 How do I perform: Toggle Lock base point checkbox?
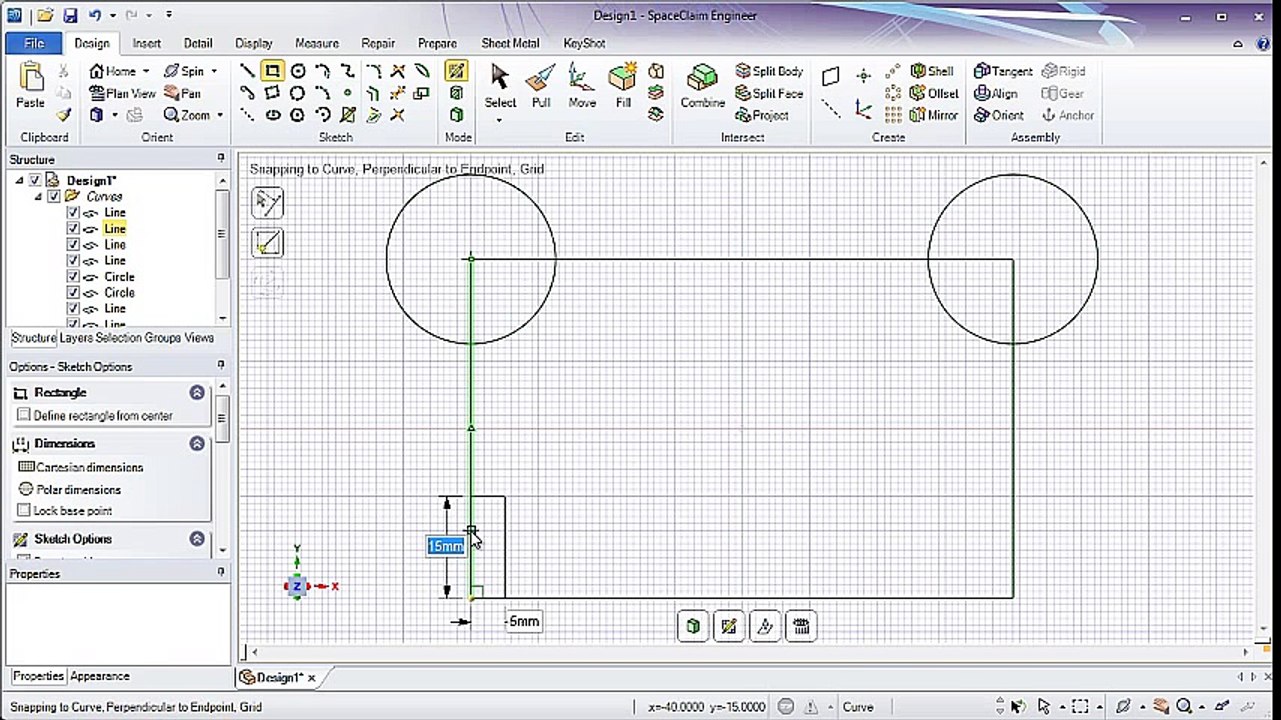pos(24,510)
